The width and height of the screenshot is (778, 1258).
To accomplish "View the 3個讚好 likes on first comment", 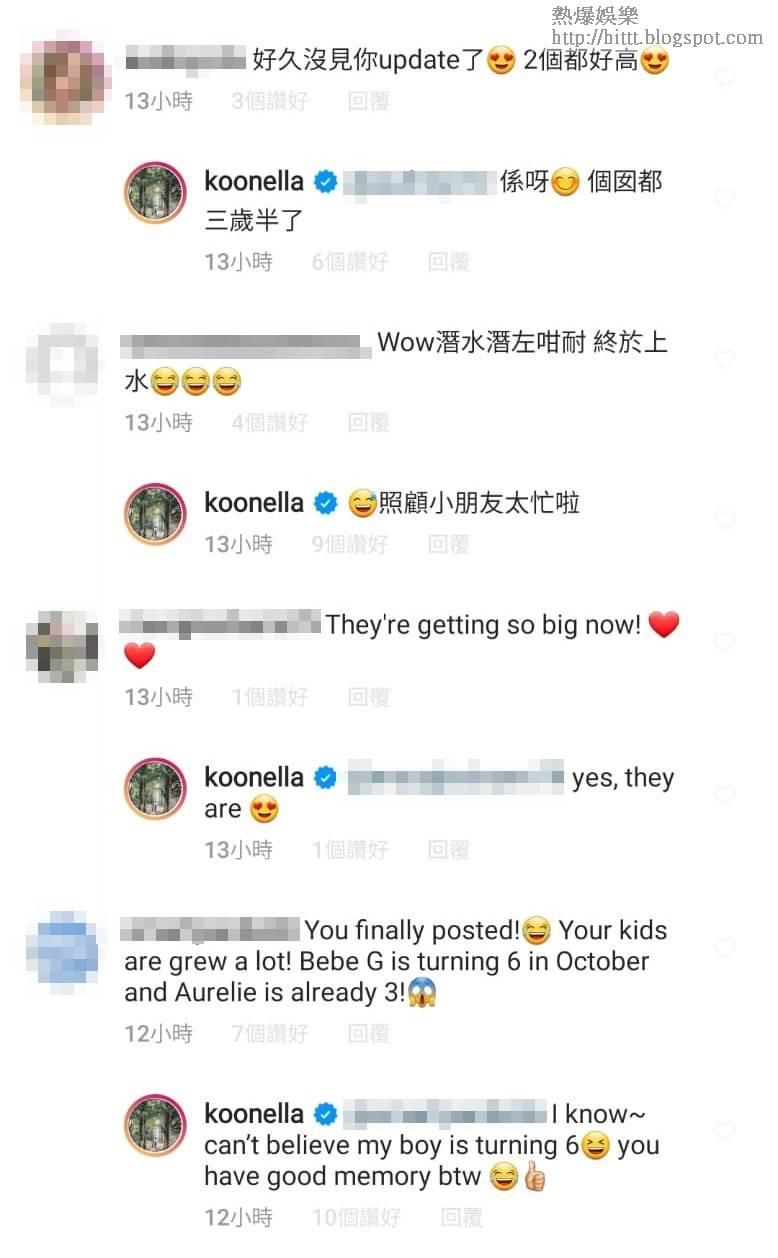I will [270, 101].
